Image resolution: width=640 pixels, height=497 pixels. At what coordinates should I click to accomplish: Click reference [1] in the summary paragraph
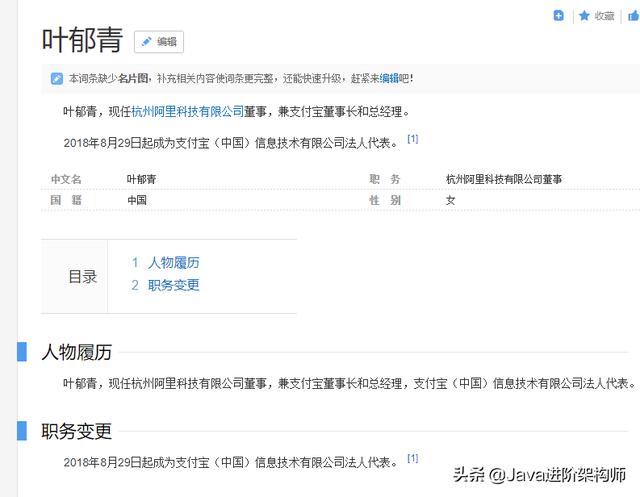412,140
